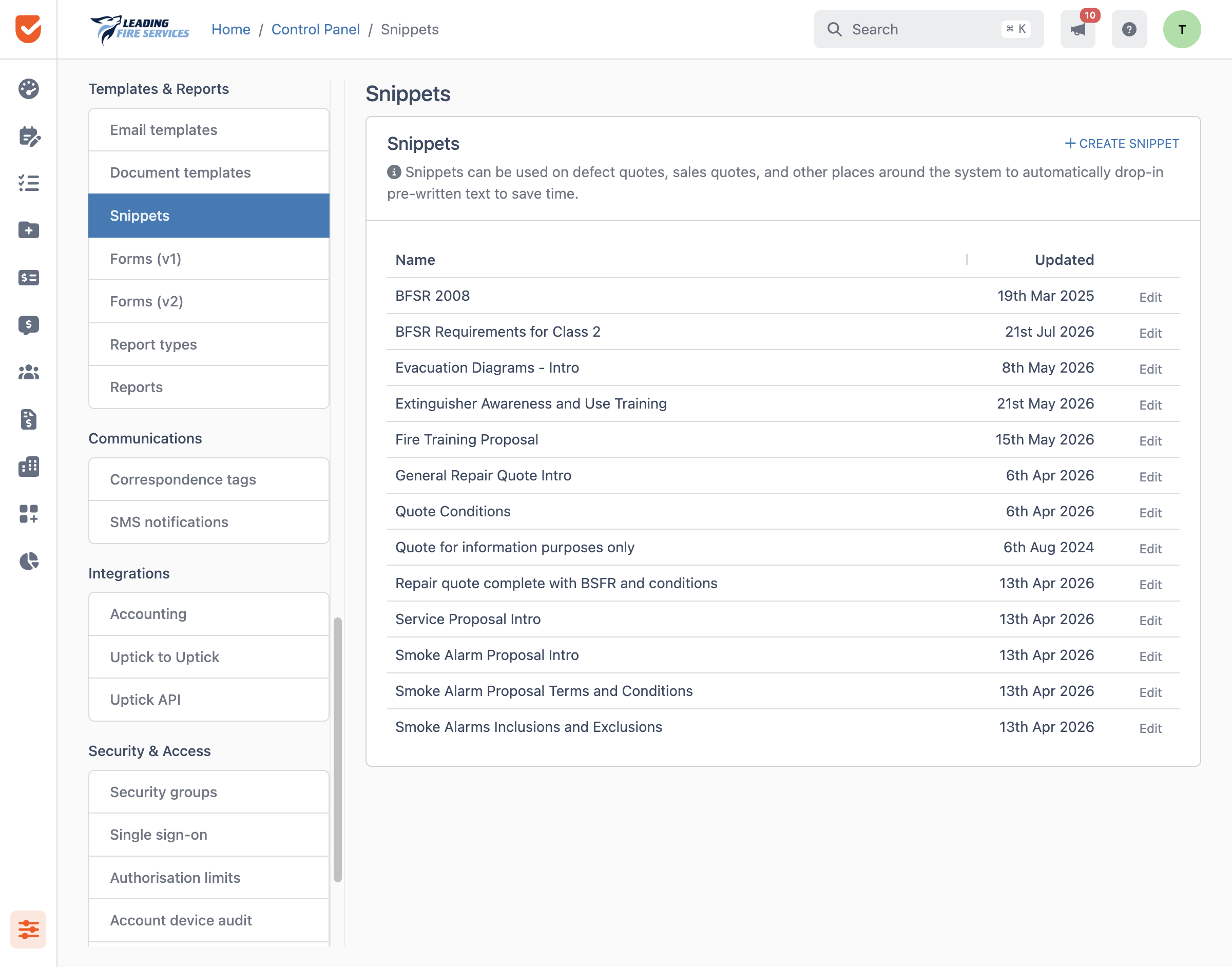Open Accounting integration menu item
This screenshot has height=967, width=1232.
click(x=209, y=614)
